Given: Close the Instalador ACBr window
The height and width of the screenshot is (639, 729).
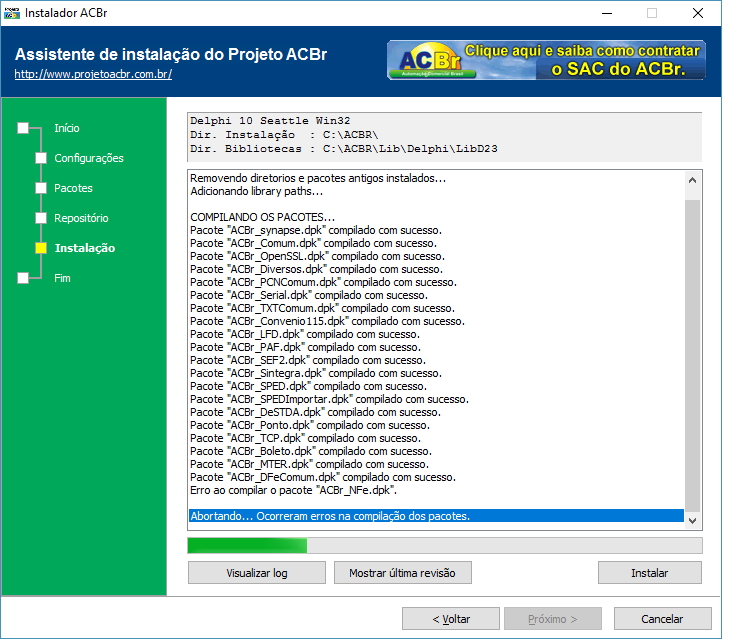Looking at the screenshot, I should coord(698,13).
